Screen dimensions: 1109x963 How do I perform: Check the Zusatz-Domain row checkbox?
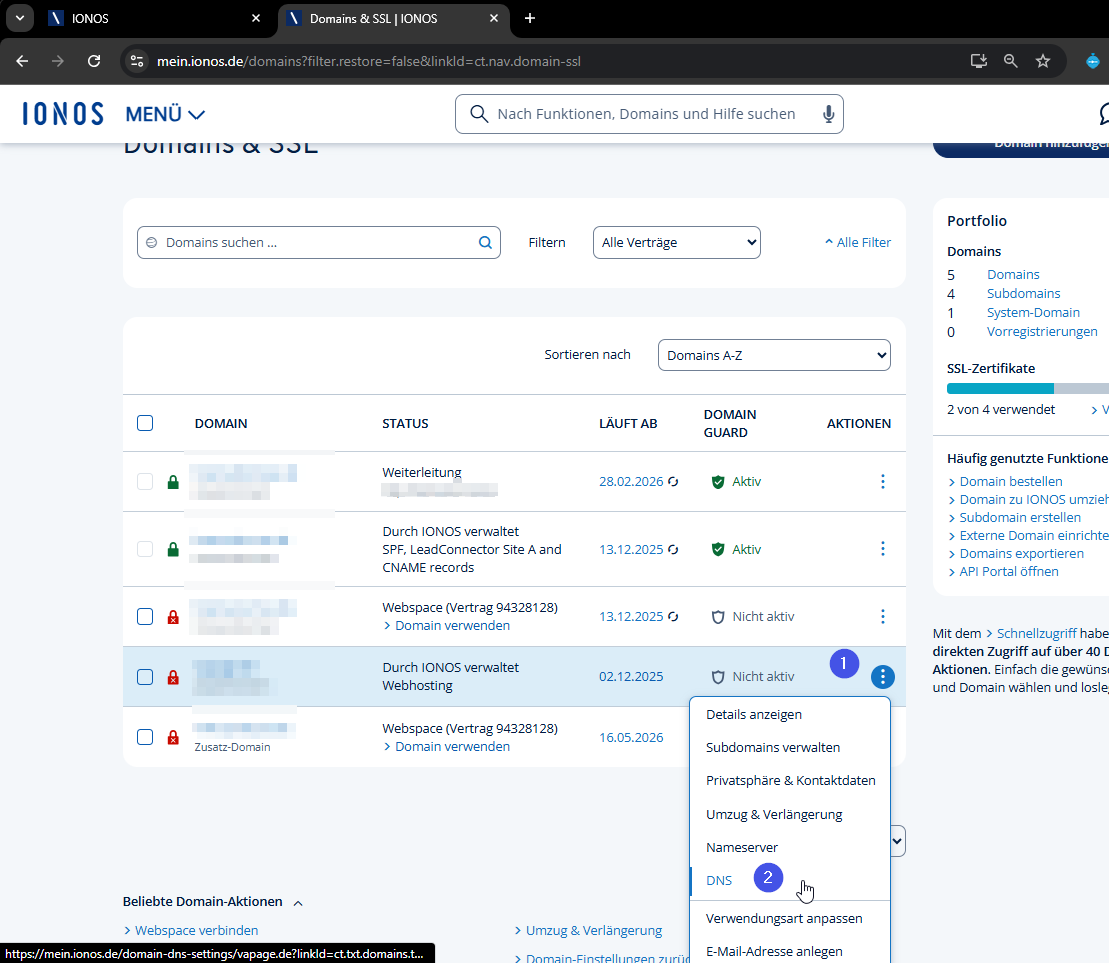click(x=145, y=737)
